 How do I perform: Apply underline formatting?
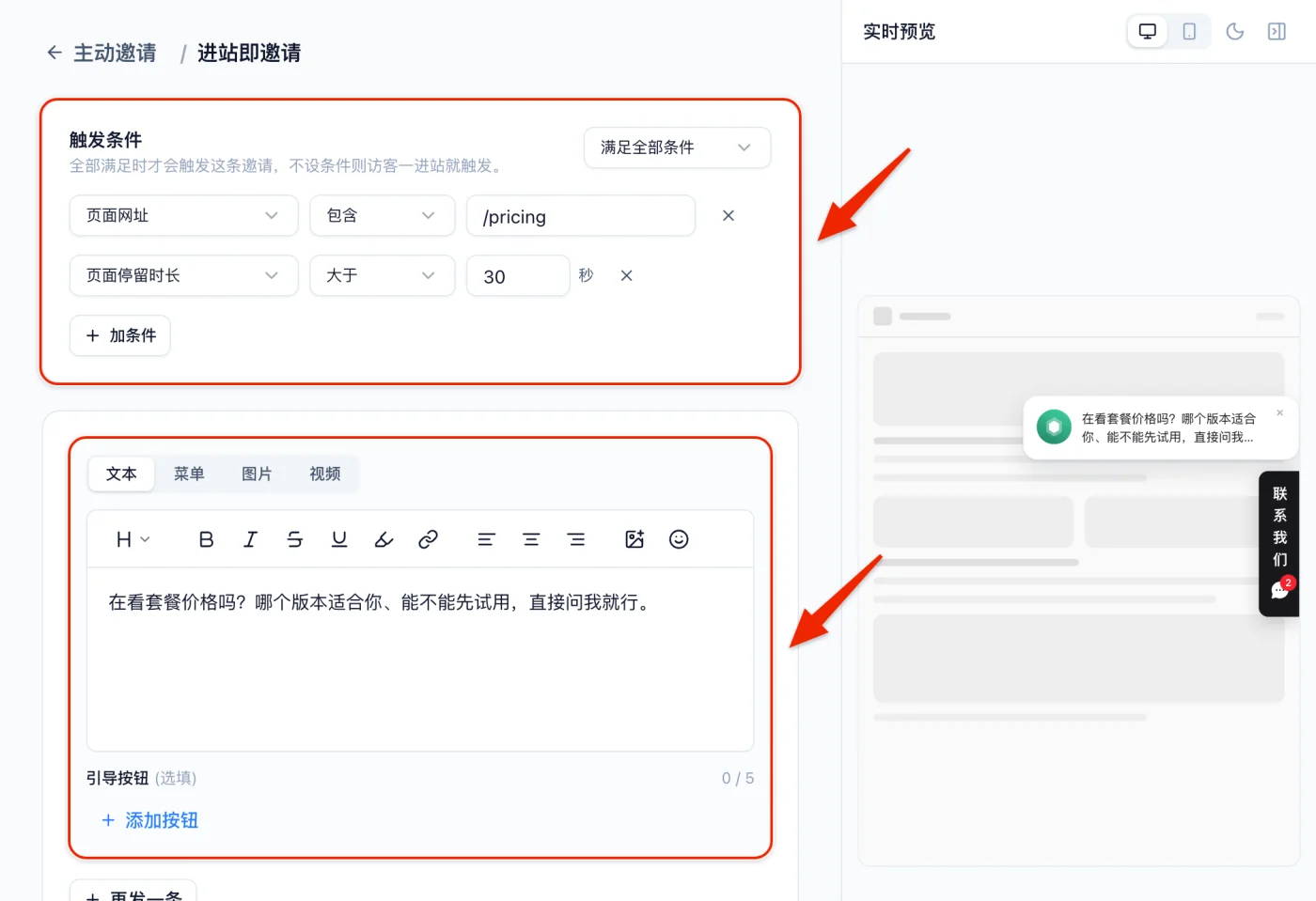(339, 539)
